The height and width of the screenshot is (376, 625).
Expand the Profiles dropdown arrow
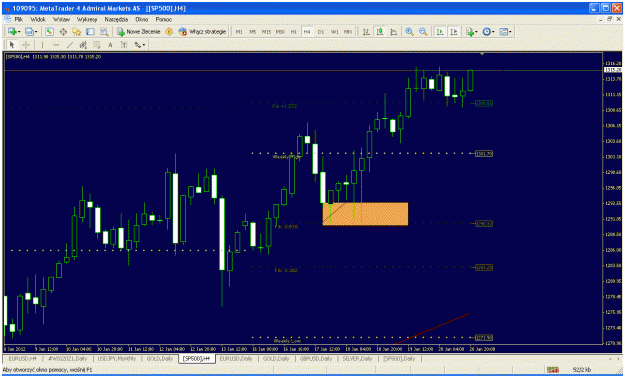[36, 32]
